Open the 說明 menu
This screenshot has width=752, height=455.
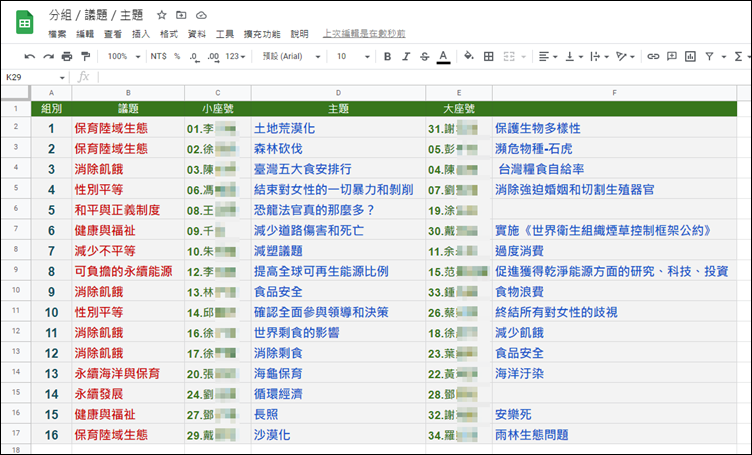pyautogui.click(x=299, y=34)
